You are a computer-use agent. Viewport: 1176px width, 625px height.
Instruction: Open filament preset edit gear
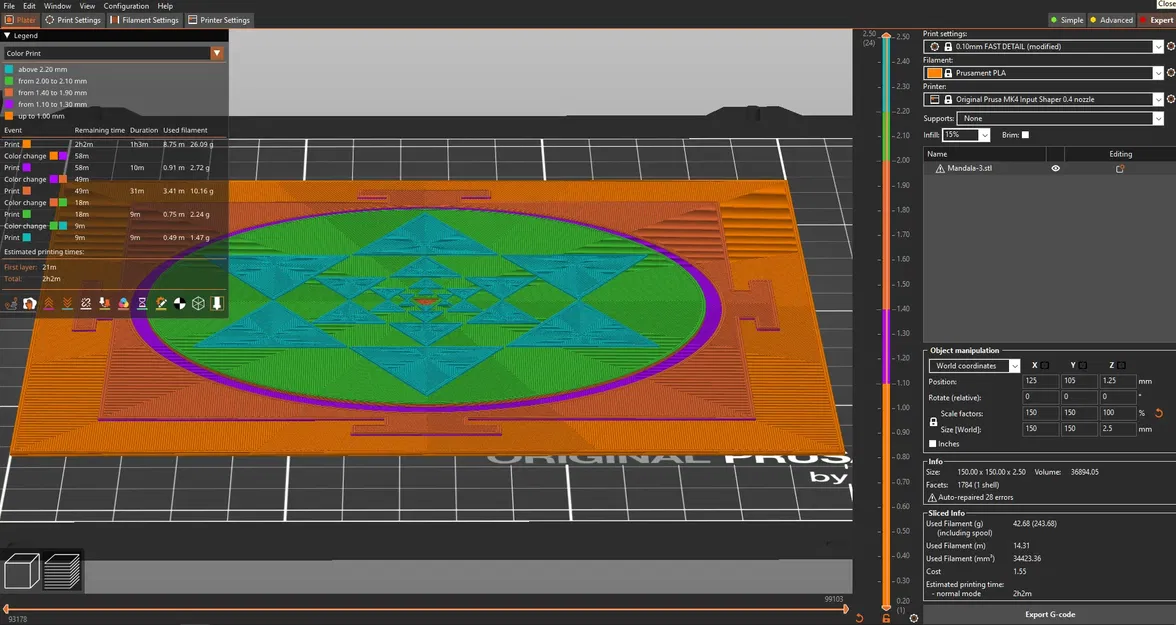[1171, 73]
